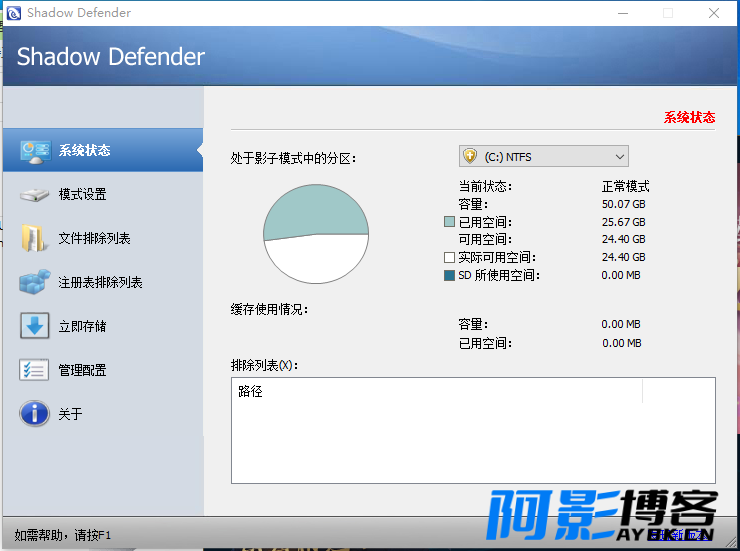Screen dimensions: 740x551
Task: Click the 系统状态 monitor icon in sidebar
Action: 35,152
